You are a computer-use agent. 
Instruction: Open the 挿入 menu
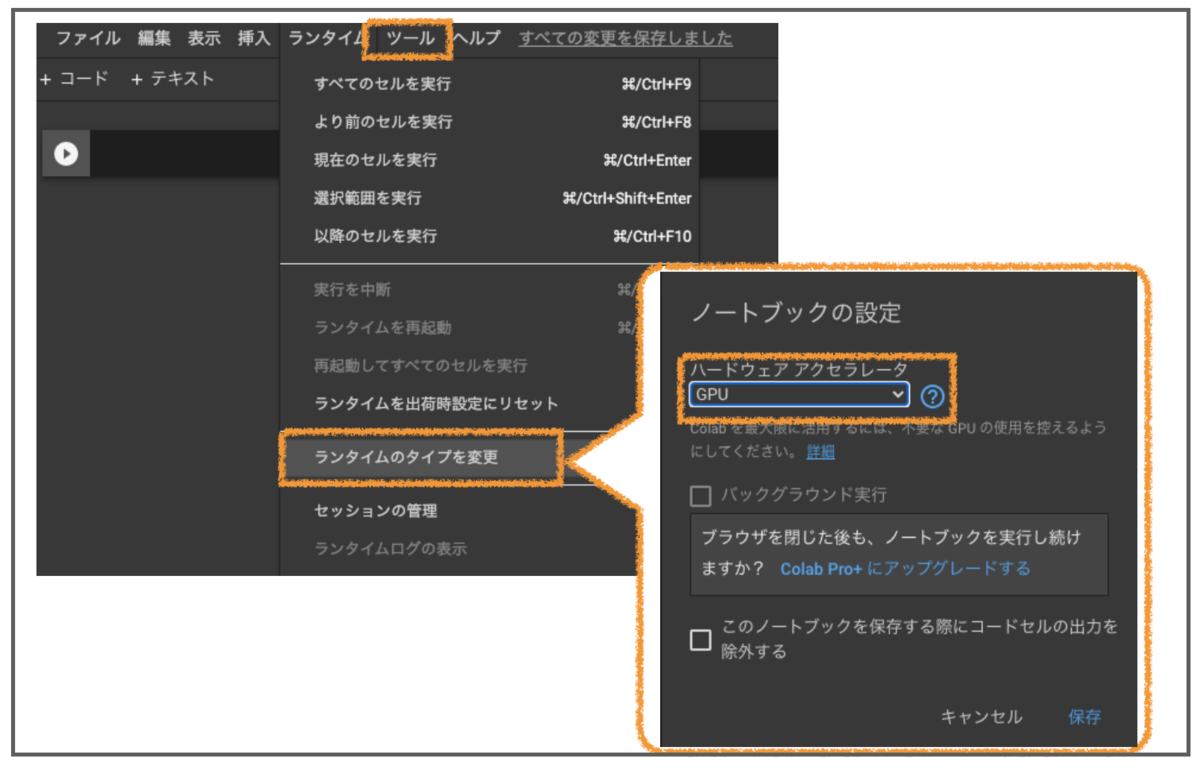coord(254,38)
